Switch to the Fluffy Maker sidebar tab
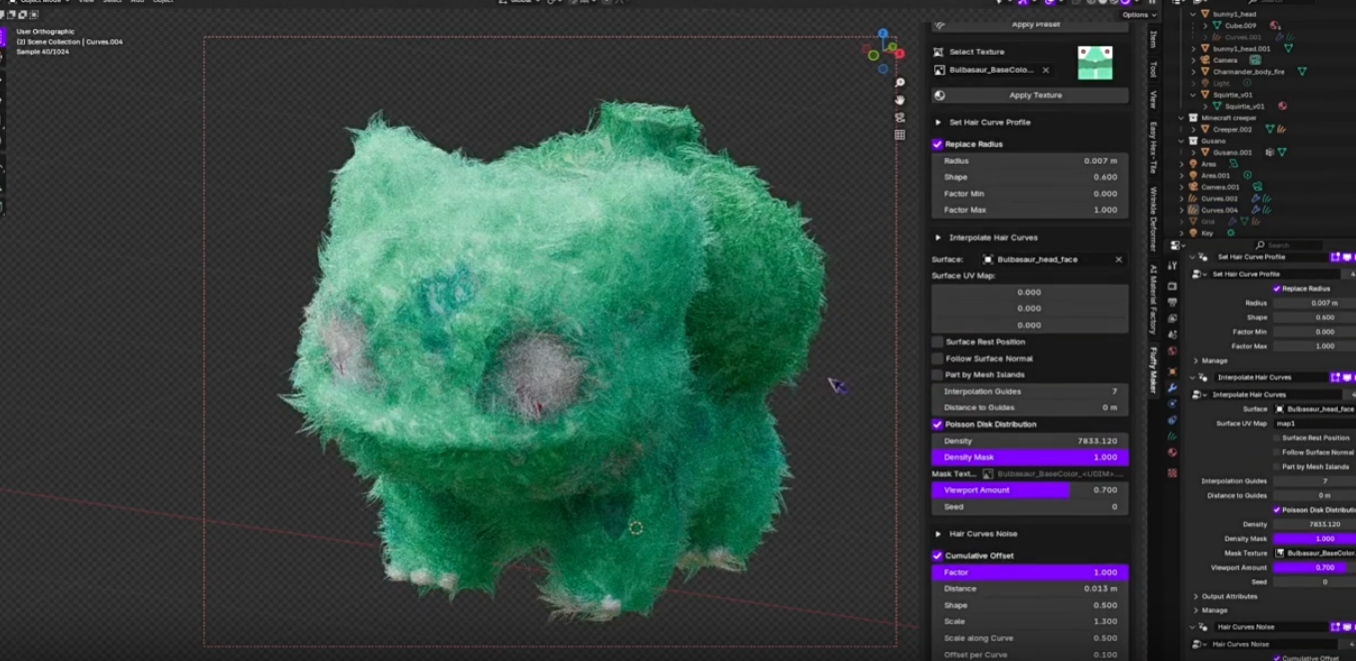This screenshot has height=661, width=1356. click(x=1152, y=371)
